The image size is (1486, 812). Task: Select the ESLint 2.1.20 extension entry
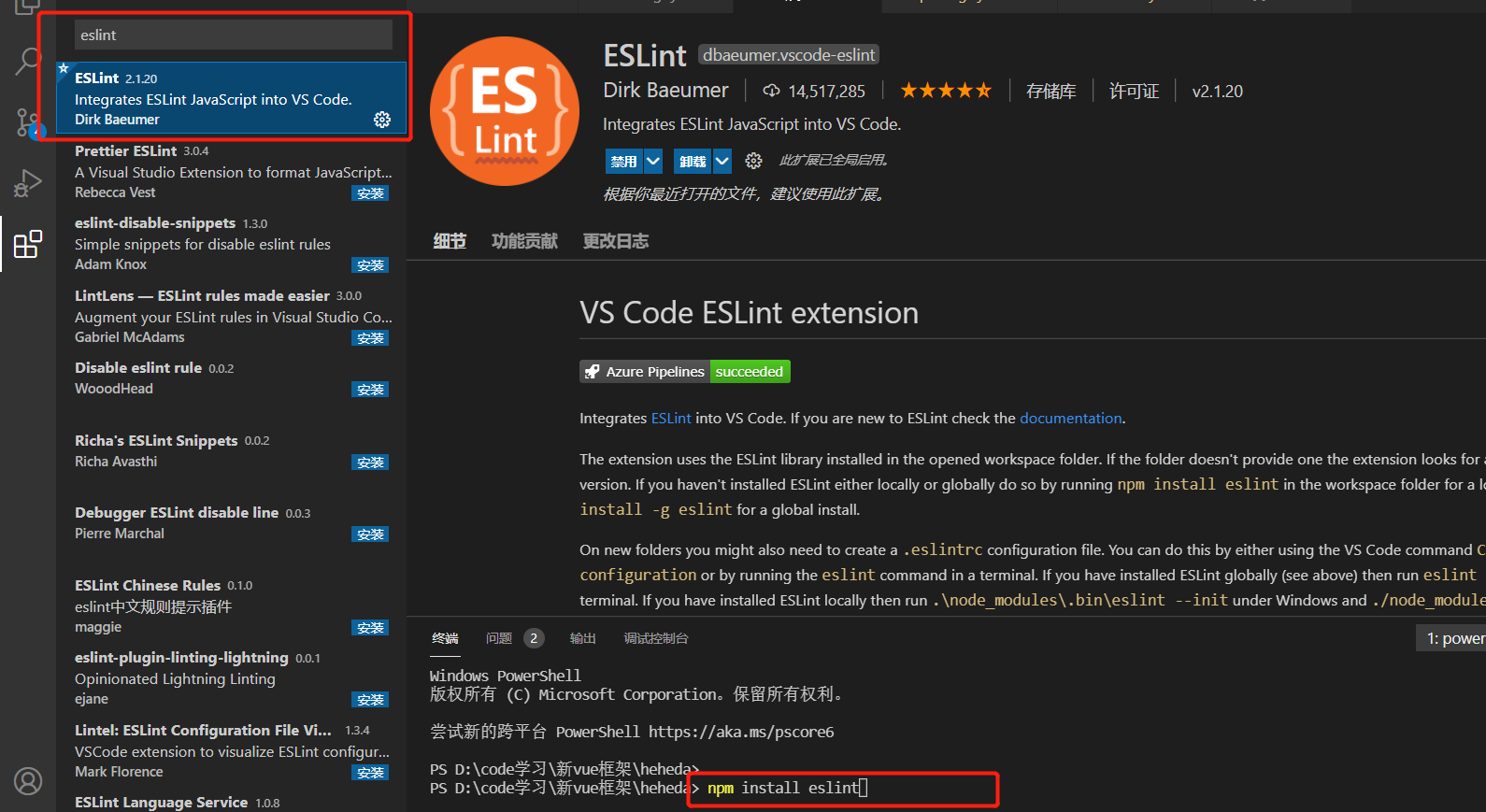coord(231,98)
